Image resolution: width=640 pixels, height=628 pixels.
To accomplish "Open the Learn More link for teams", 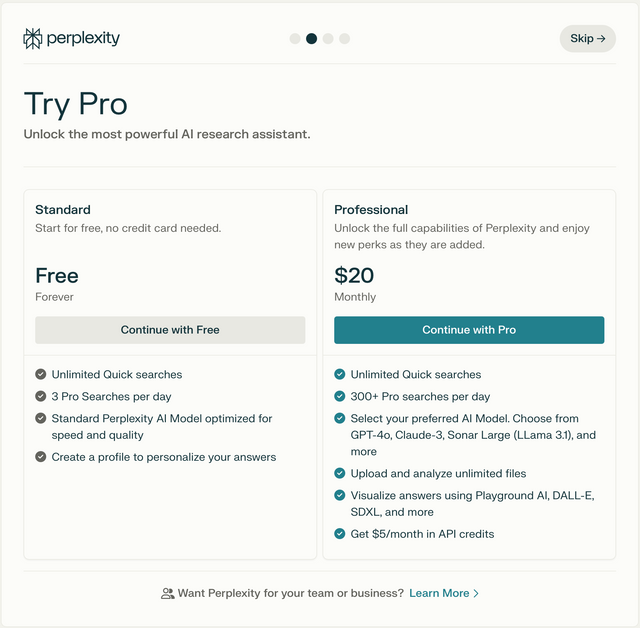I will (439, 593).
